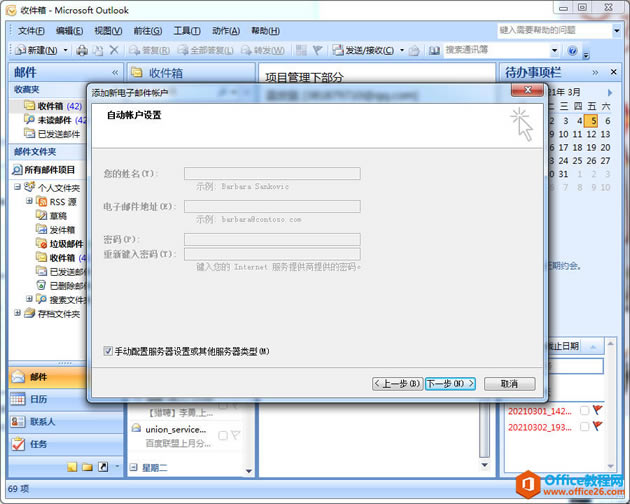Screen dimensions: 630x504
Task: Click the Shortcuts icon in navigation bar
Action: 103,467
